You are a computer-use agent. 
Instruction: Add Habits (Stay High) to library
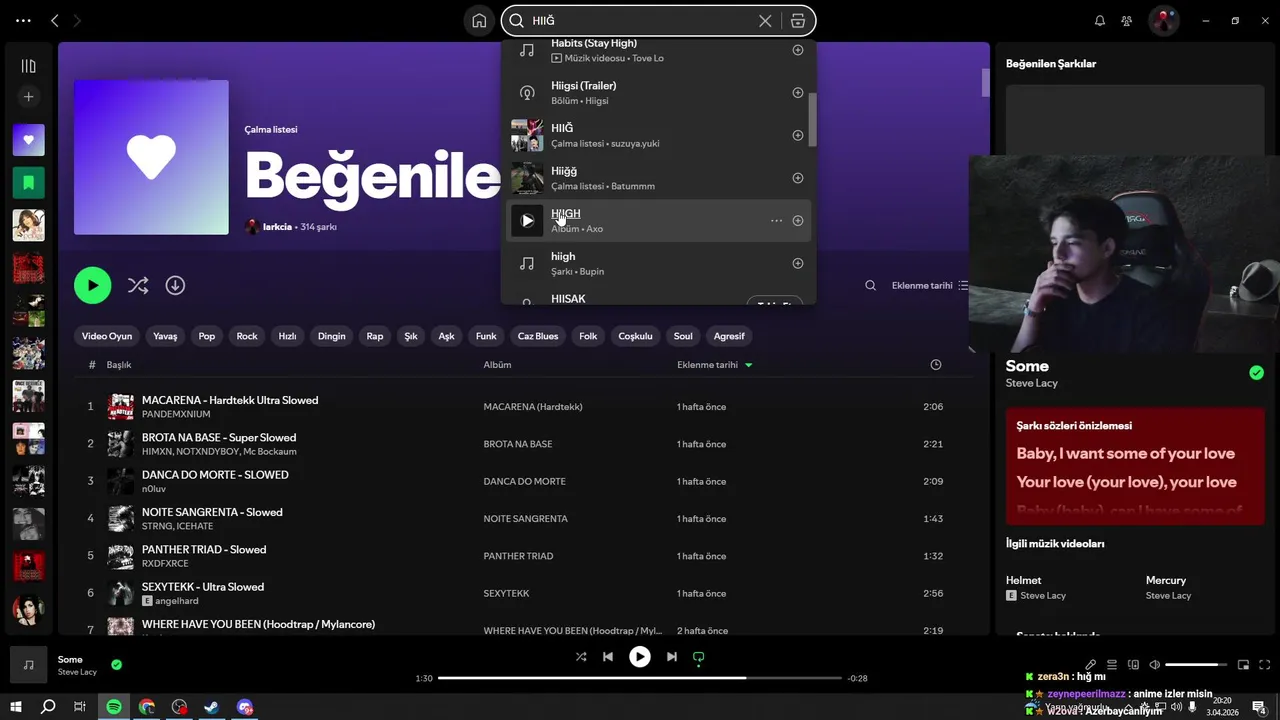[797, 50]
